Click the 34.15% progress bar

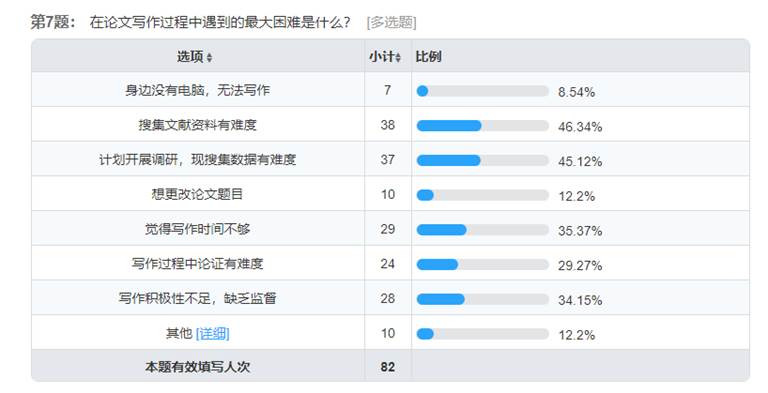click(x=482, y=299)
